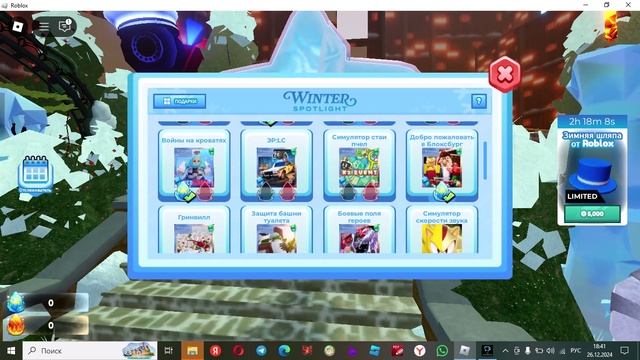Select the Симулятор стаи пчел thumbnail
This screenshot has width=640, height=360.
pos(359,167)
